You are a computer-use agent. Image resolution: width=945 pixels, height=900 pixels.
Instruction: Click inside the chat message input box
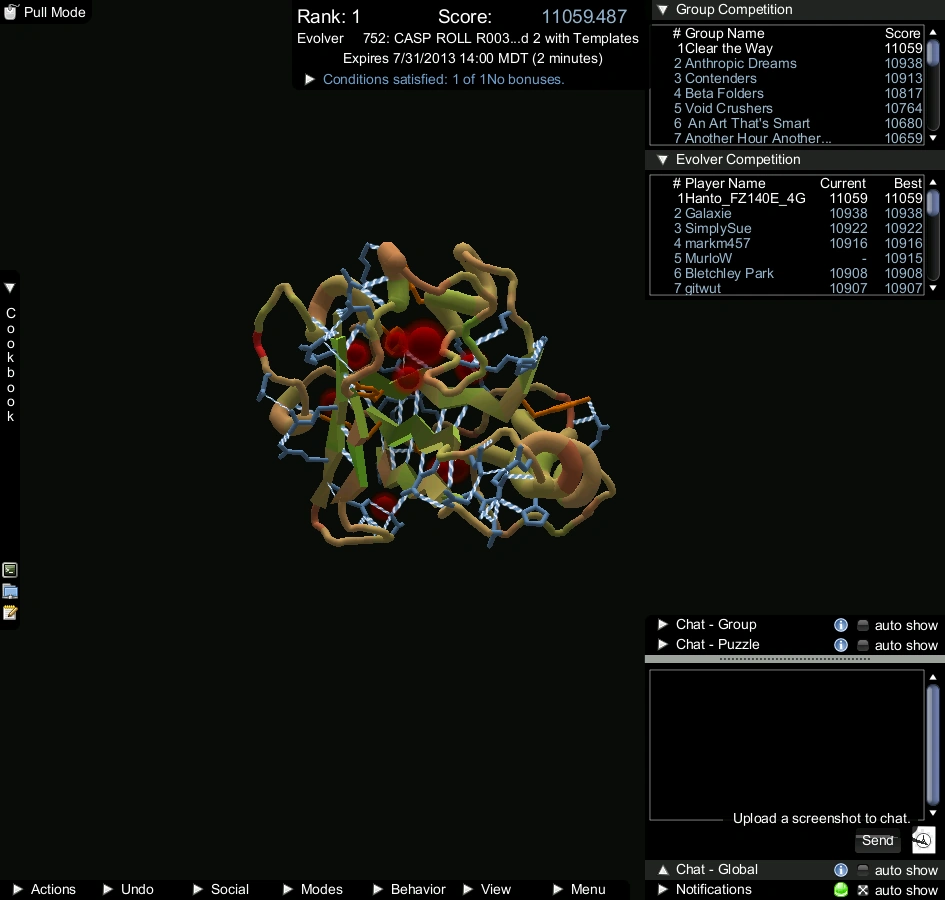pyautogui.click(x=787, y=744)
